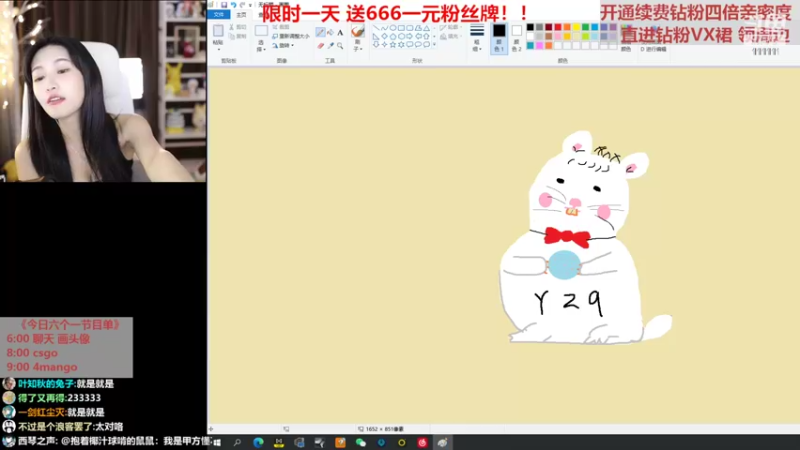Click the Paint app icon on taskbar
The height and width of the screenshot is (450, 800).
pyautogui.click(x=442, y=442)
